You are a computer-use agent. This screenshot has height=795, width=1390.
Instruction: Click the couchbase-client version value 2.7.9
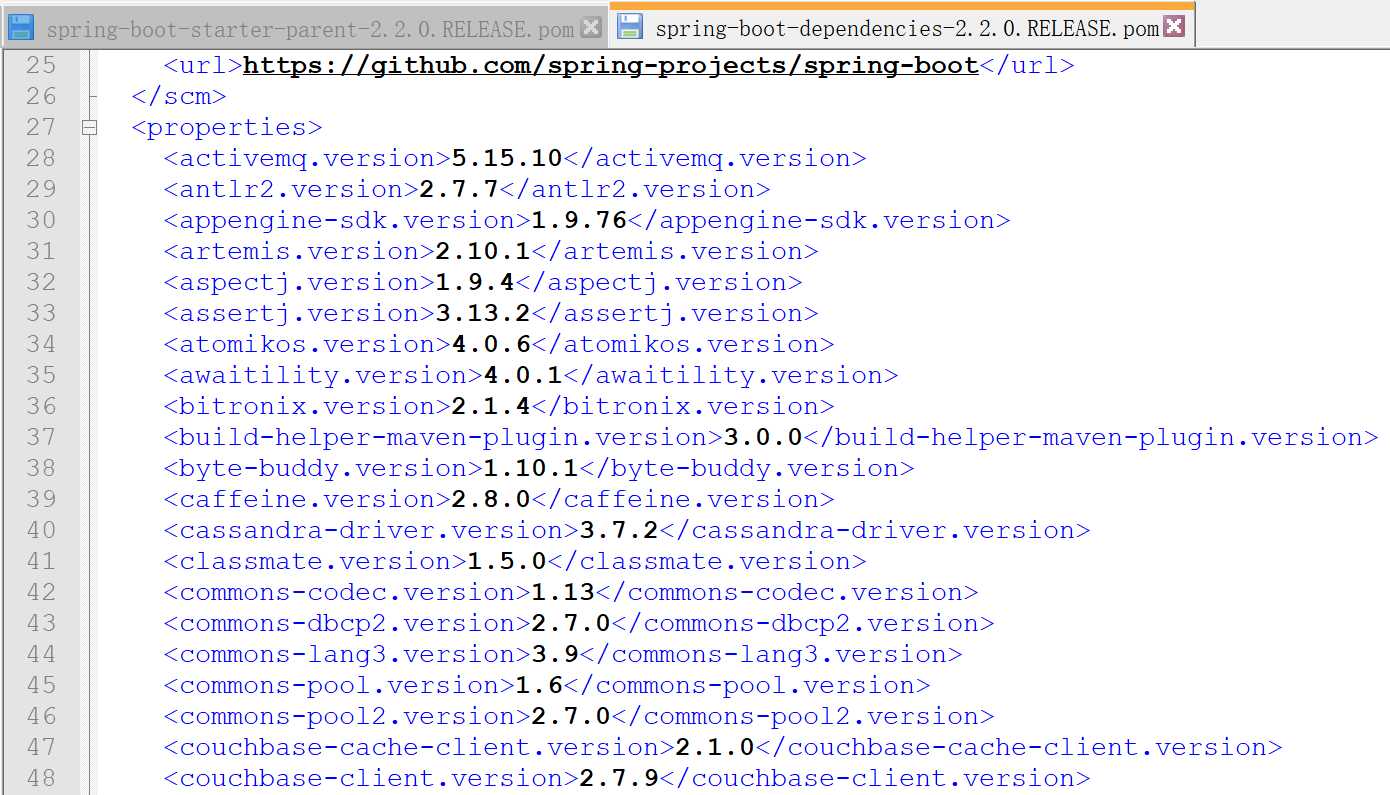(x=619, y=779)
